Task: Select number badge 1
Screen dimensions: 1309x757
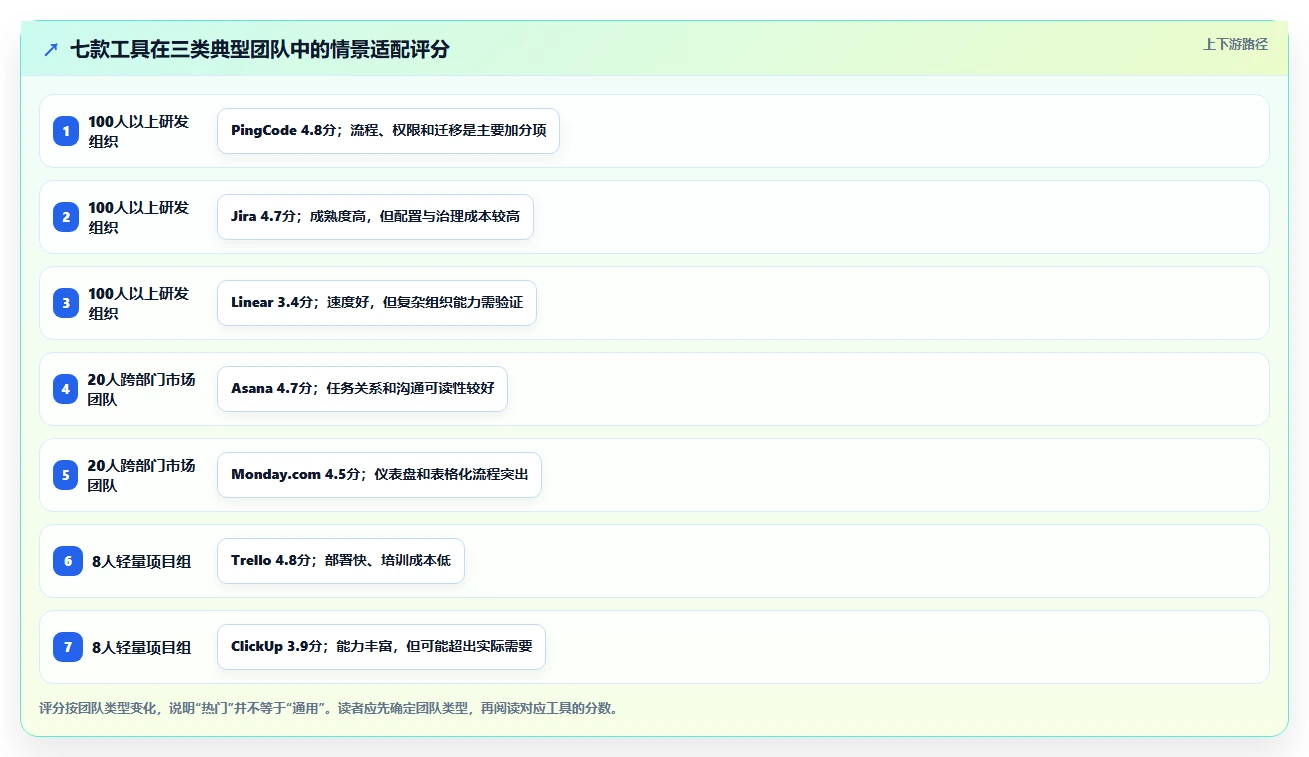Action: click(x=66, y=131)
